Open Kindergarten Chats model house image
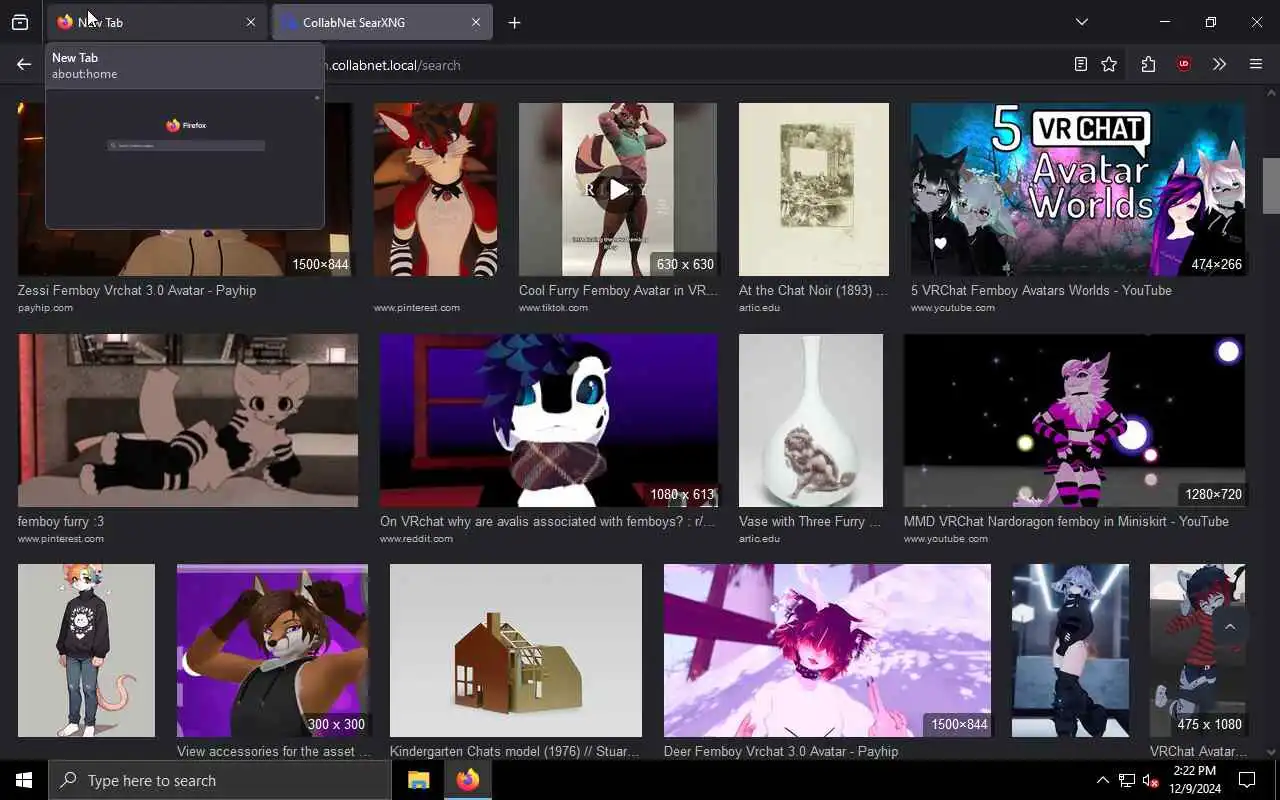 click(516, 650)
